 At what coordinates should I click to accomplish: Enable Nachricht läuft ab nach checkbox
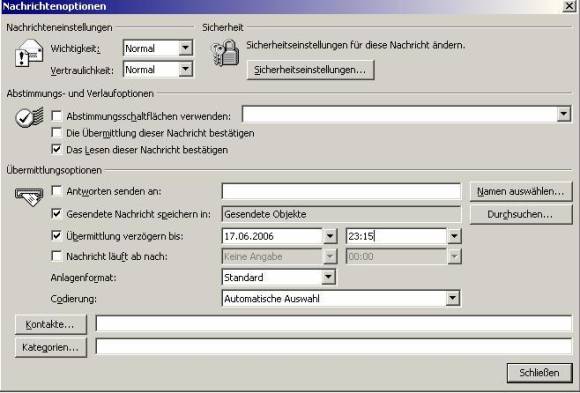(x=57, y=256)
